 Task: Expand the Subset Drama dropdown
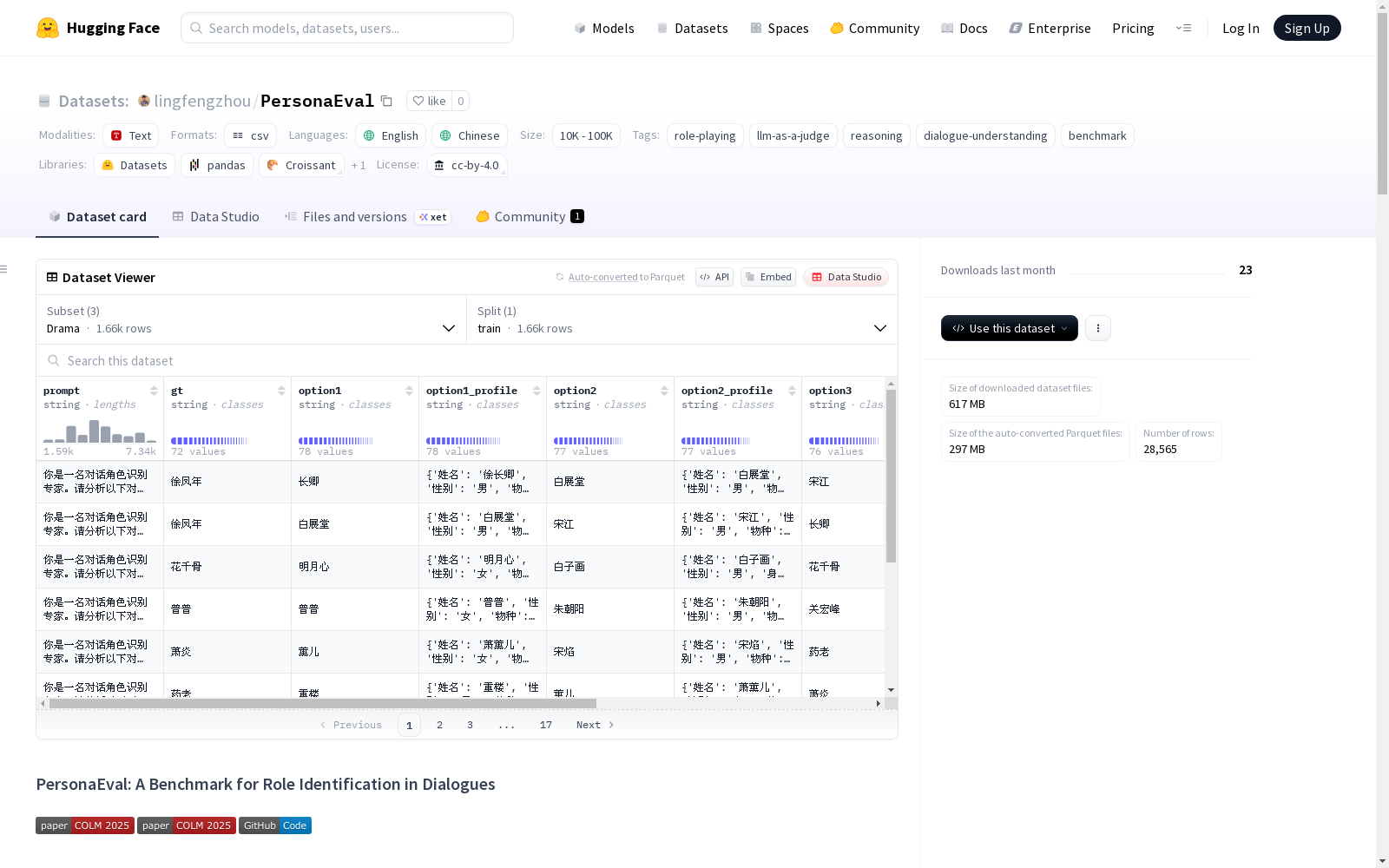click(251, 319)
